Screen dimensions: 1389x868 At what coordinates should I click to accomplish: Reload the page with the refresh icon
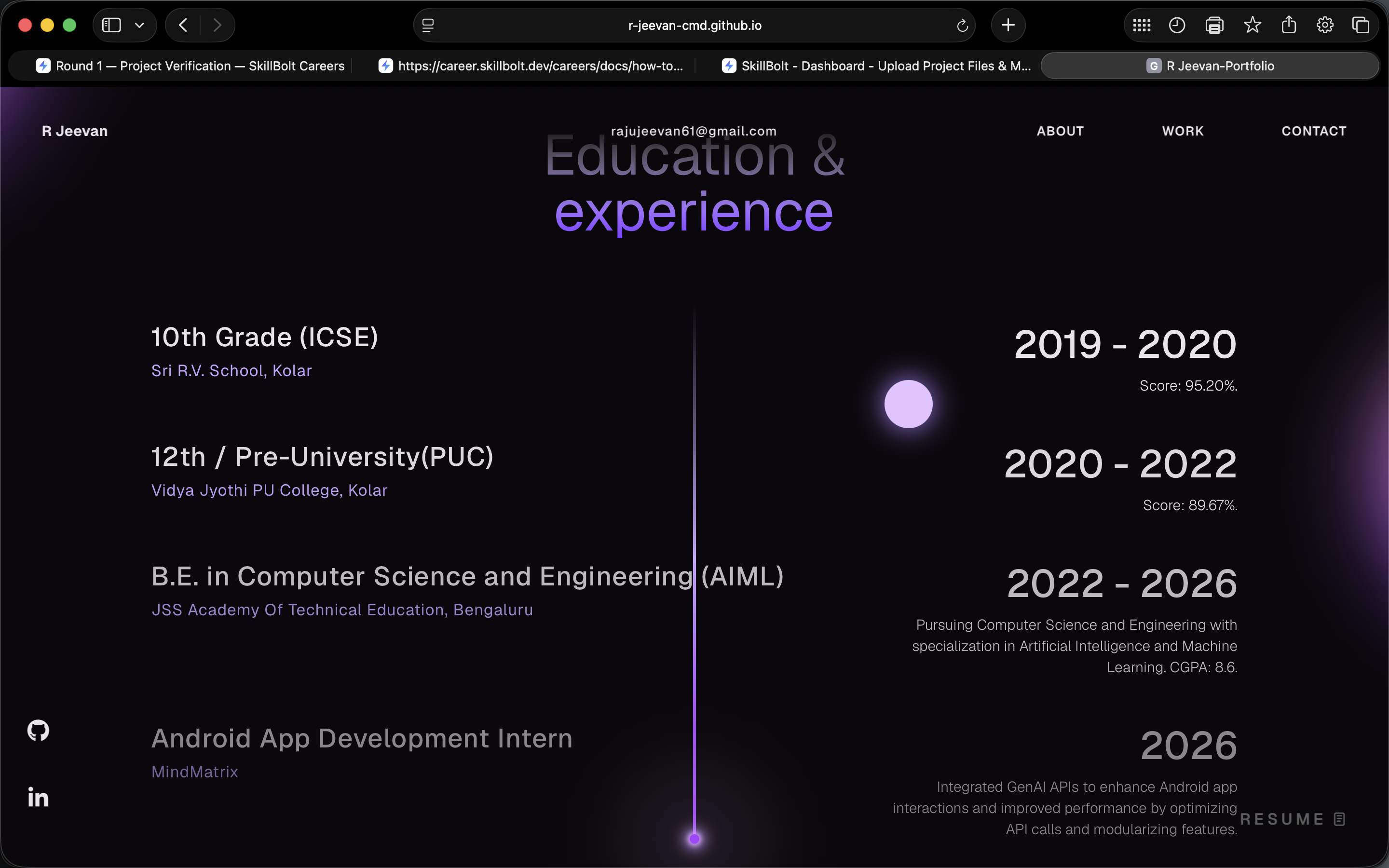pyautogui.click(x=963, y=25)
